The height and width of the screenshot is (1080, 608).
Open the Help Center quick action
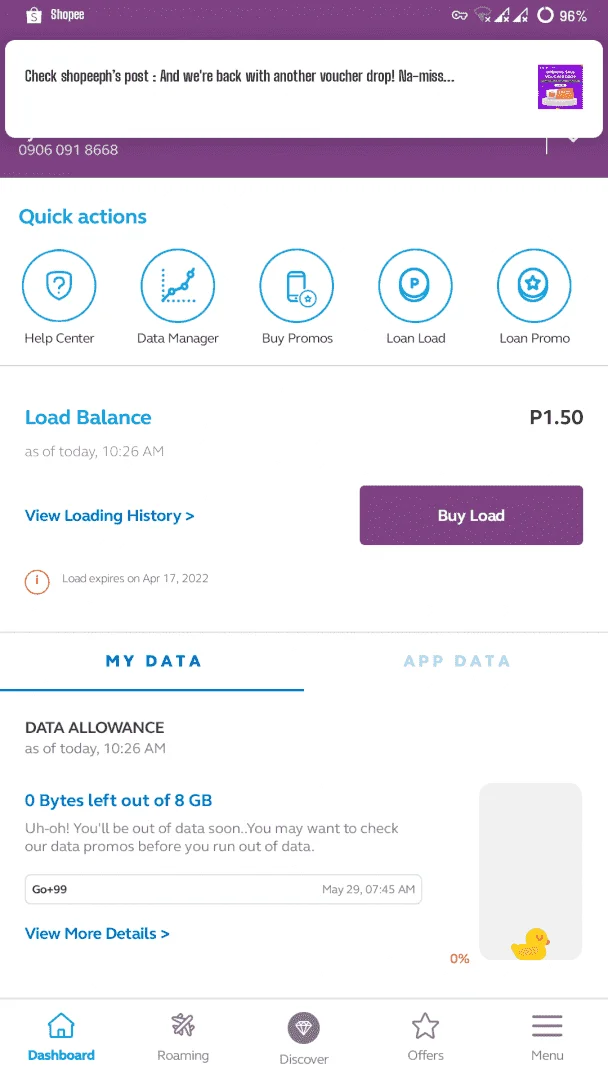(59, 286)
